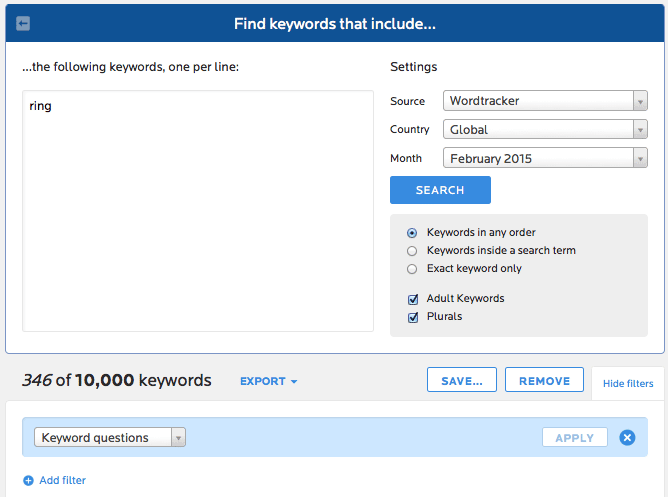Remove the Keyword questions filter with X icon
Viewport: 668px width, 497px height.
(627, 437)
